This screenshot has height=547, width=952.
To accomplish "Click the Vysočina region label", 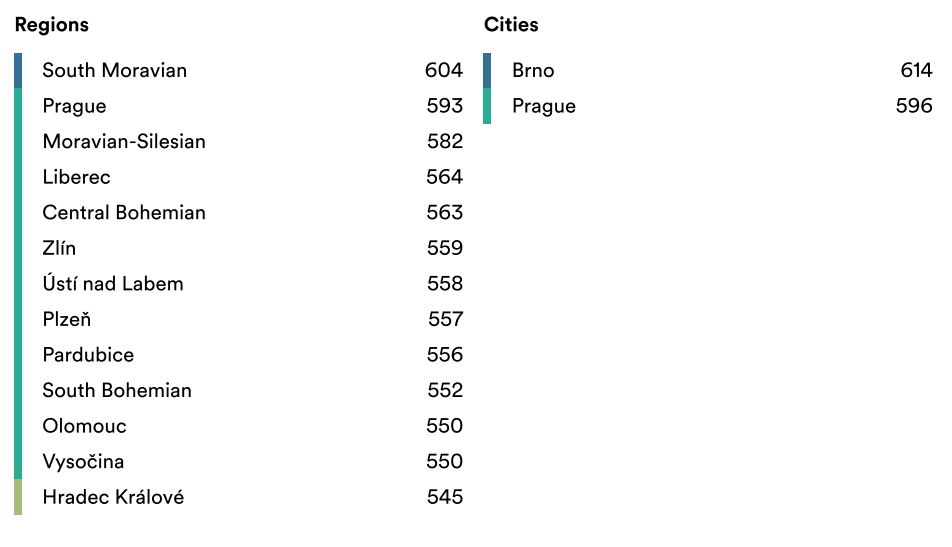I will 83,461.
